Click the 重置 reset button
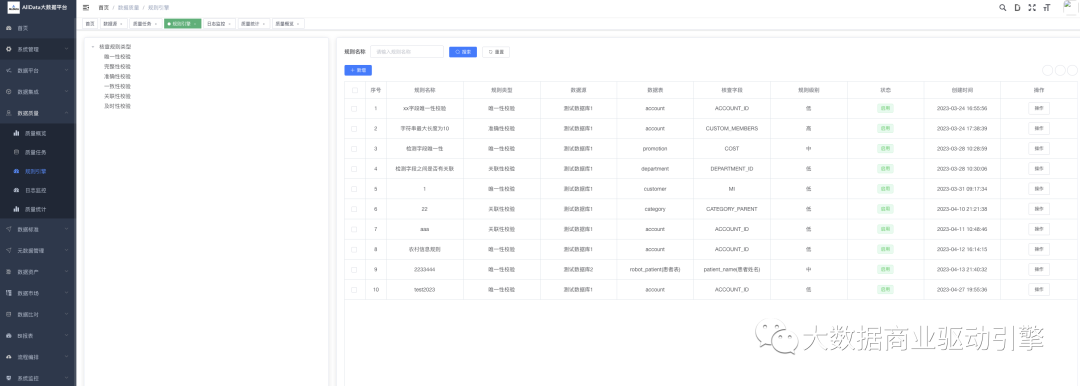 point(496,52)
